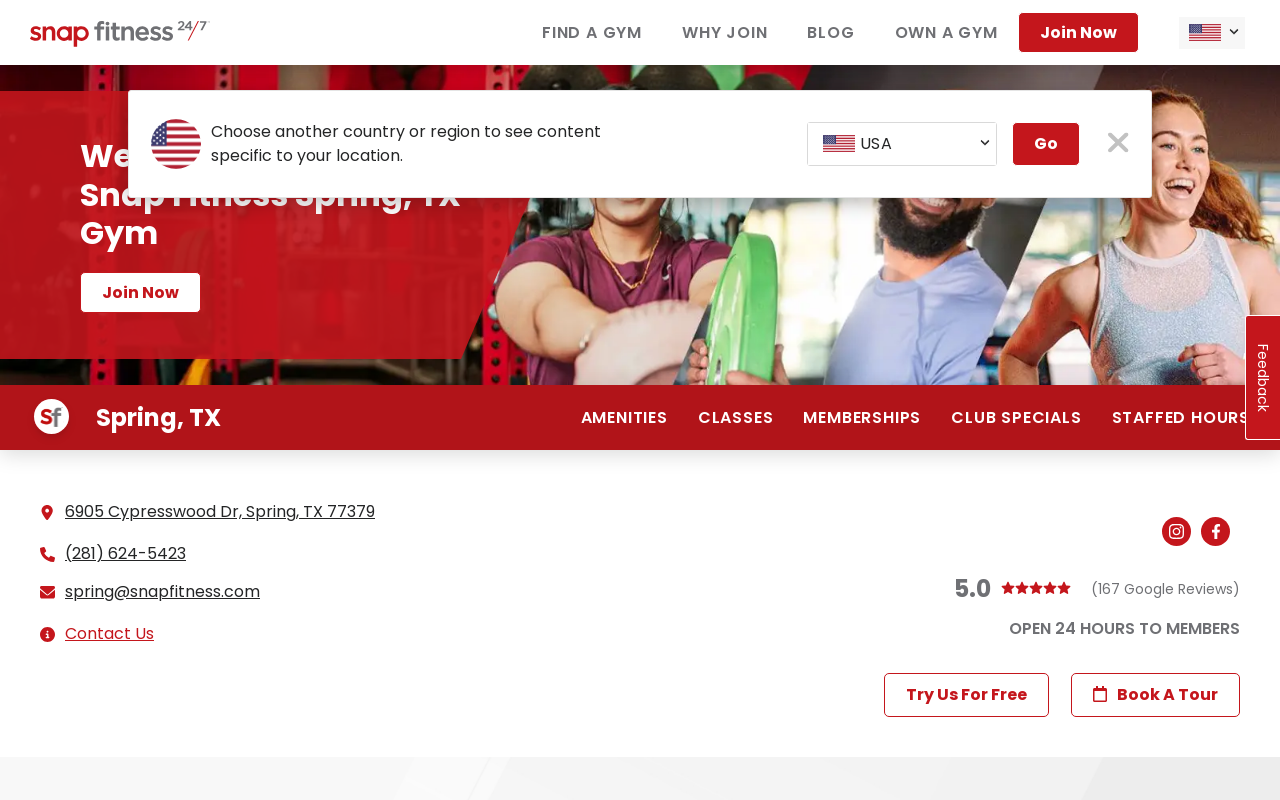1280x800 pixels.
Task: Click the info icon beside Contact Us
Action: 47,634
